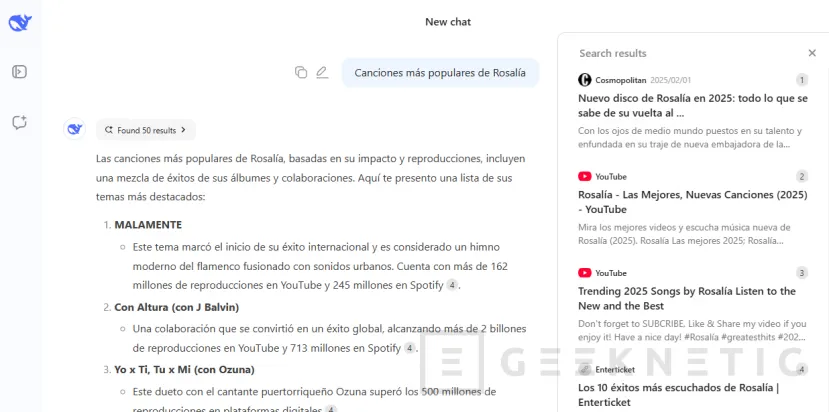Open 'Nuevo disco de Rosalía en 2025' result
Screen dimensions: 829x412
(x=693, y=106)
